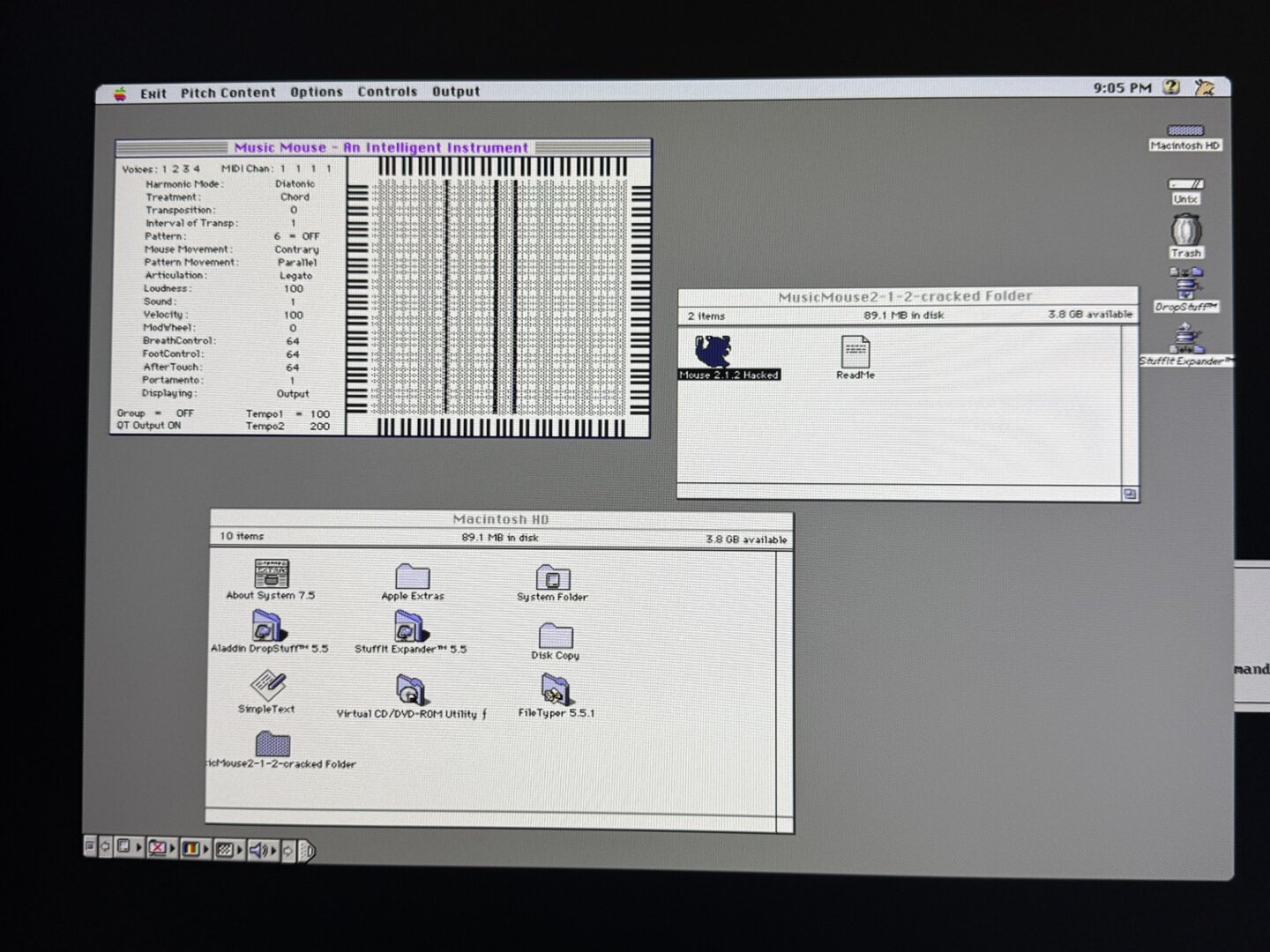The height and width of the screenshot is (952, 1270).
Task: Open FileTyper 5.5.1
Action: [x=556, y=686]
